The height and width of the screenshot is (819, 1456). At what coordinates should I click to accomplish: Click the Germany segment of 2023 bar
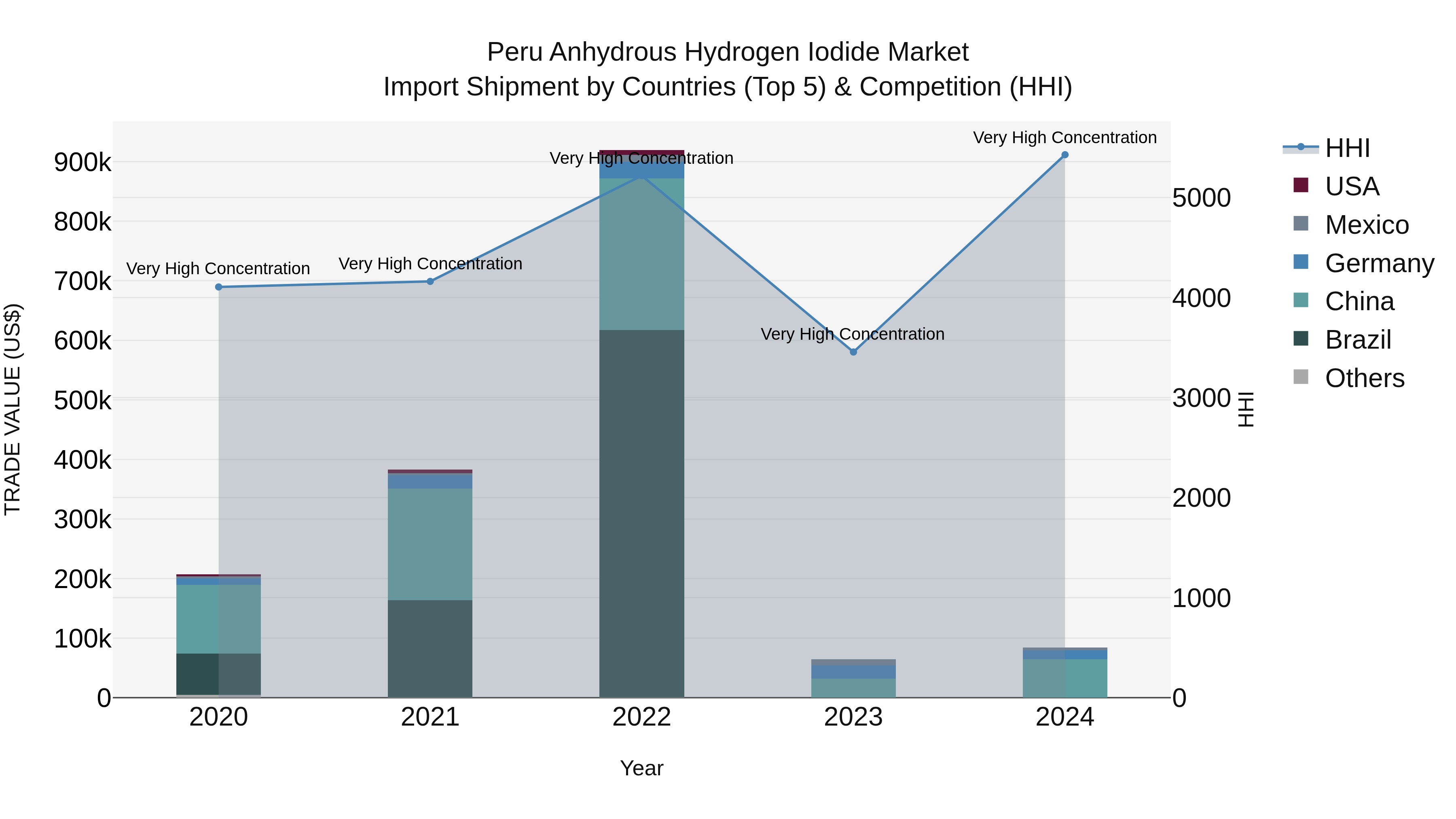click(853, 672)
